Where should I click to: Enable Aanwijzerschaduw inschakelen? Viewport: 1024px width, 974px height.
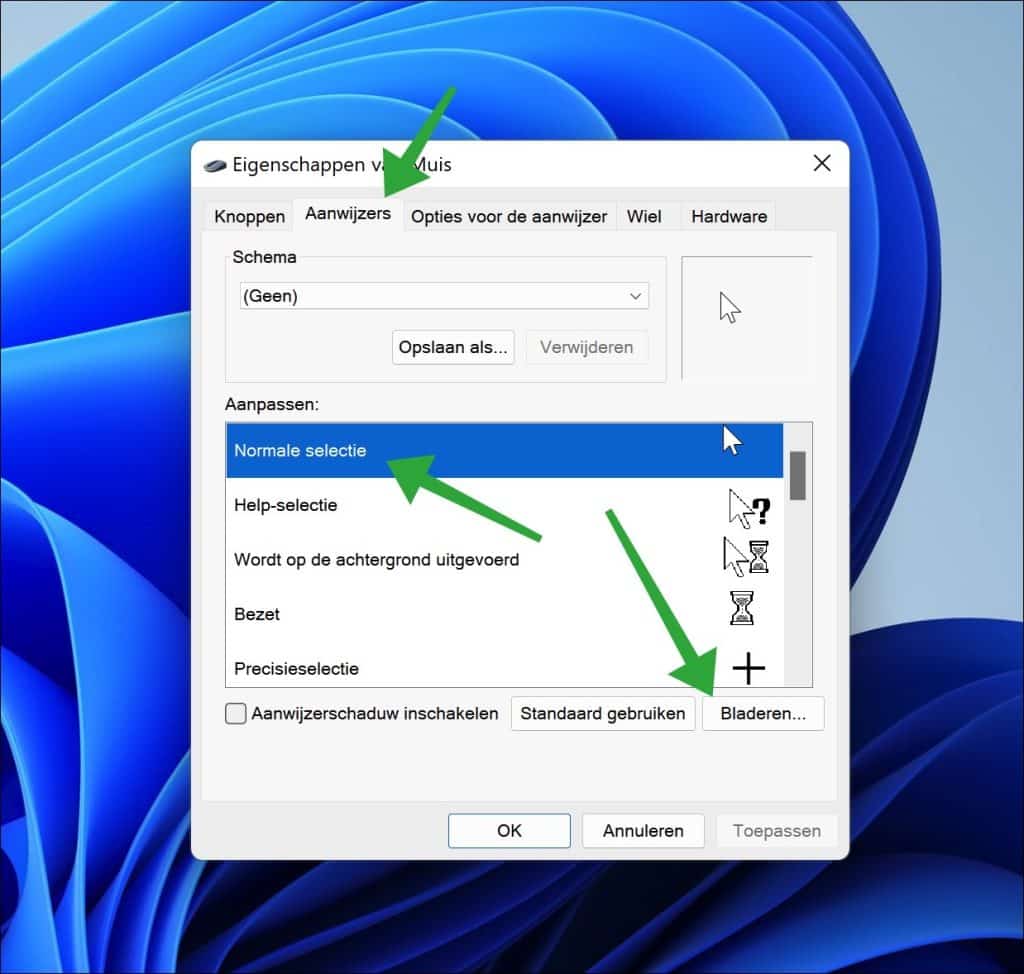(x=235, y=713)
